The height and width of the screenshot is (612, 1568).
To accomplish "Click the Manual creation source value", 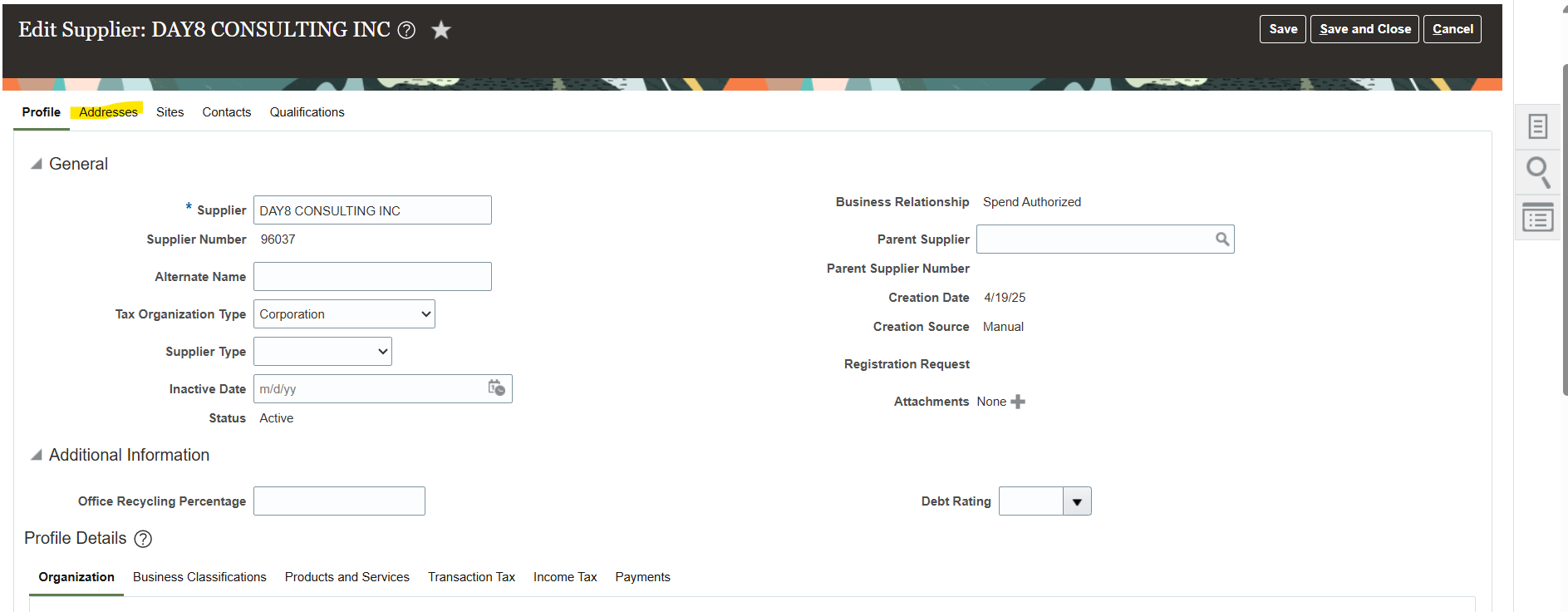I will click(1003, 327).
